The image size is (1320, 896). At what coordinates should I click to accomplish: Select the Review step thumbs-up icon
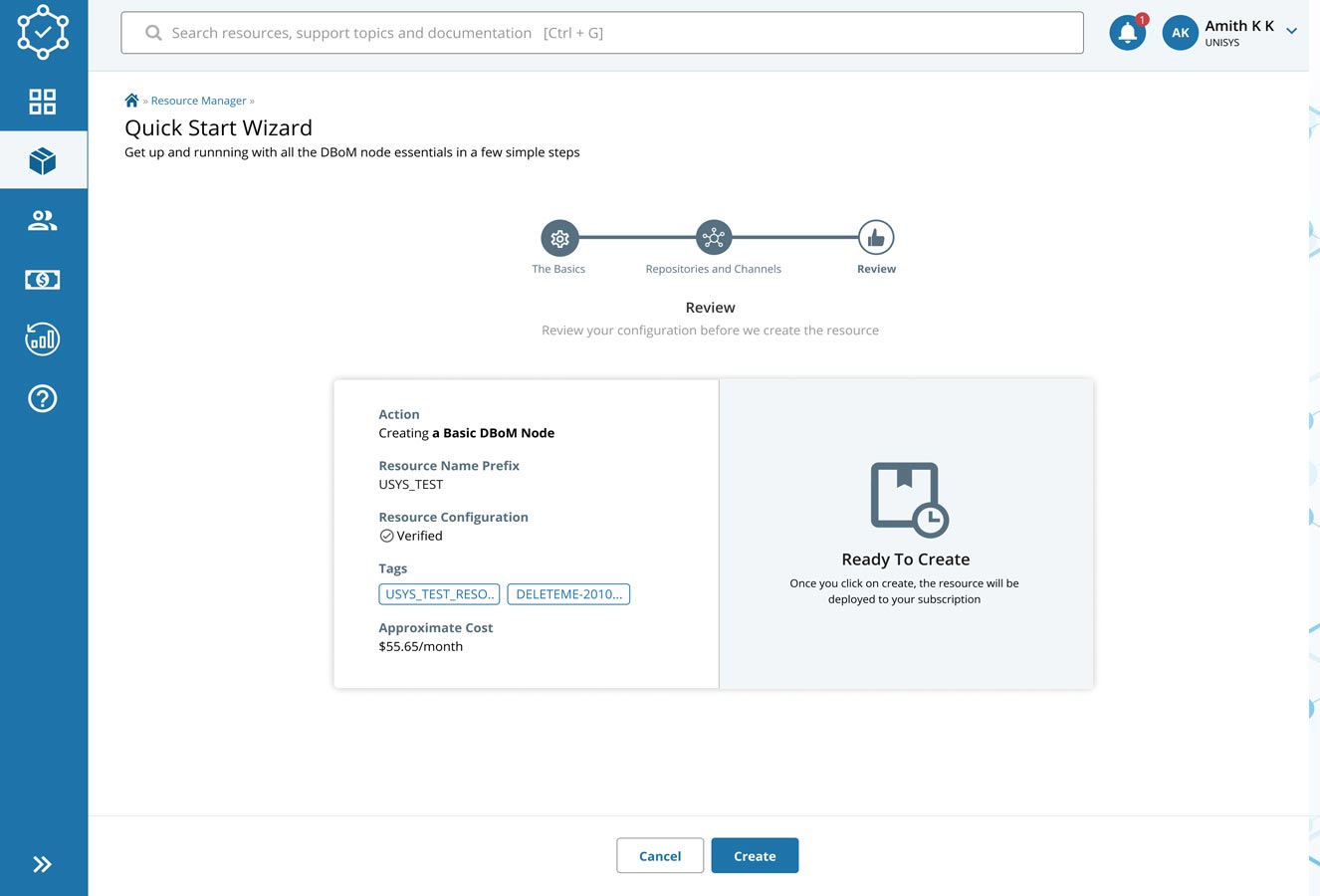876,239
